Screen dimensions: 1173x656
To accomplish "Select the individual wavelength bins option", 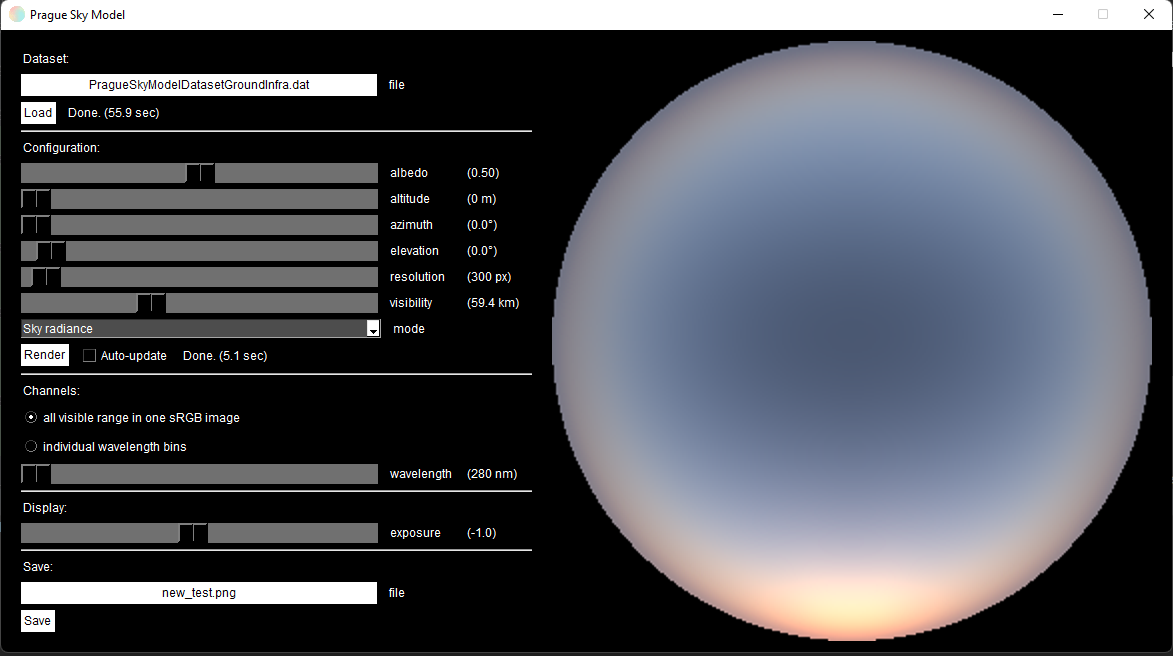I will pos(30,446).
